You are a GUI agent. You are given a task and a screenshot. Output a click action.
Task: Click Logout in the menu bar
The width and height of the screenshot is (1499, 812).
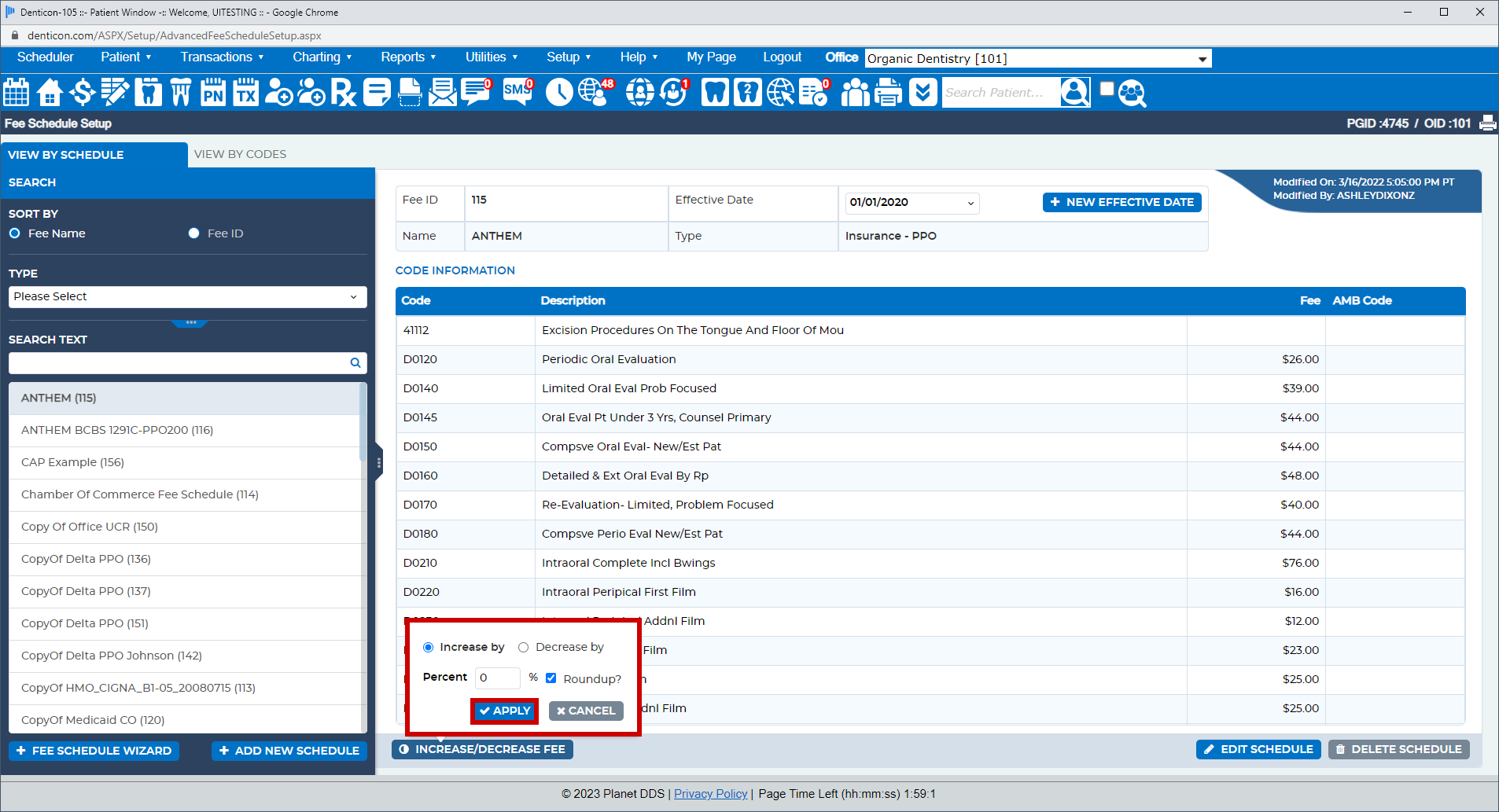(x=782, y=57)
